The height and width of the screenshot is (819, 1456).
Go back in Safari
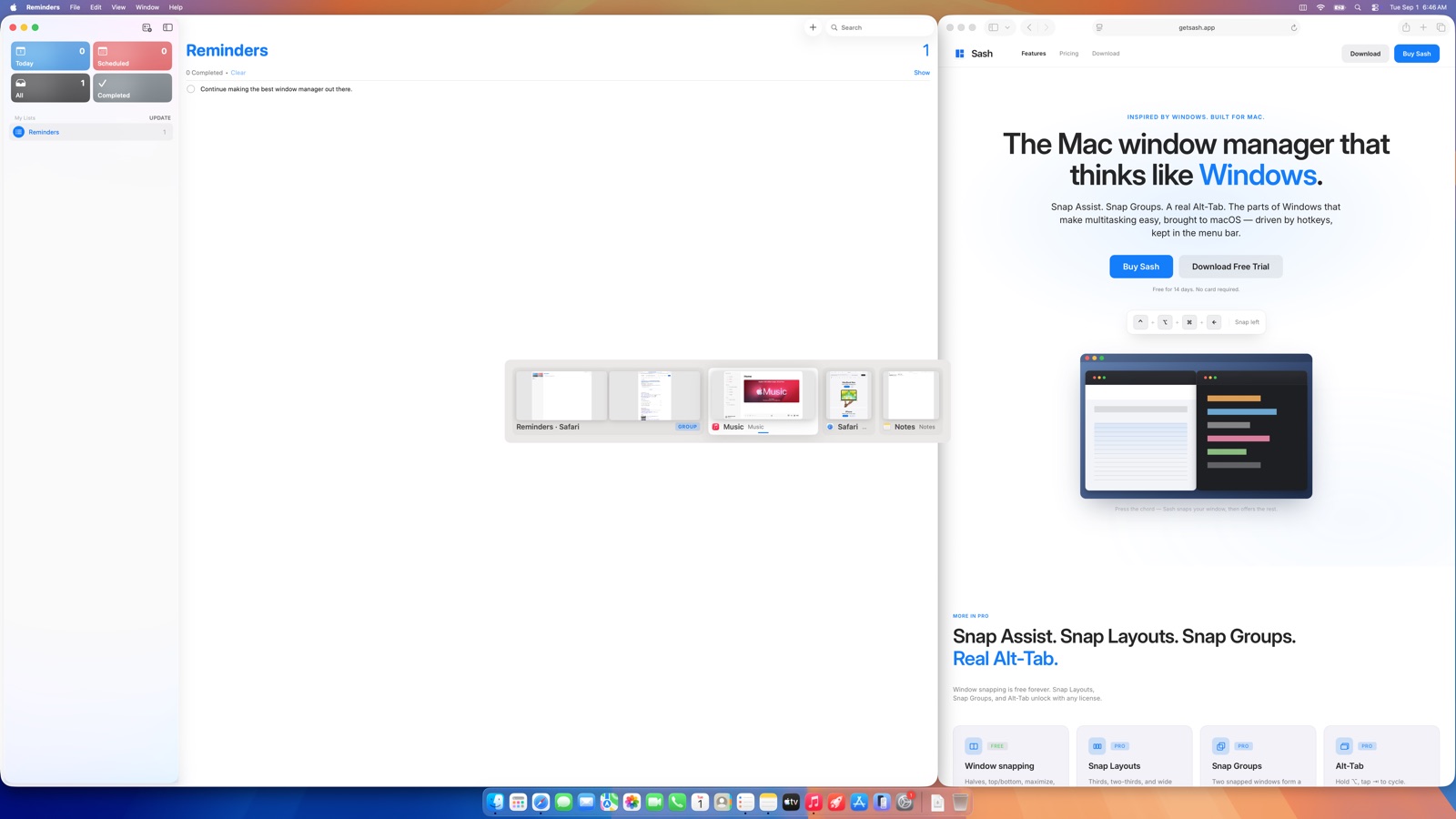1029,27
